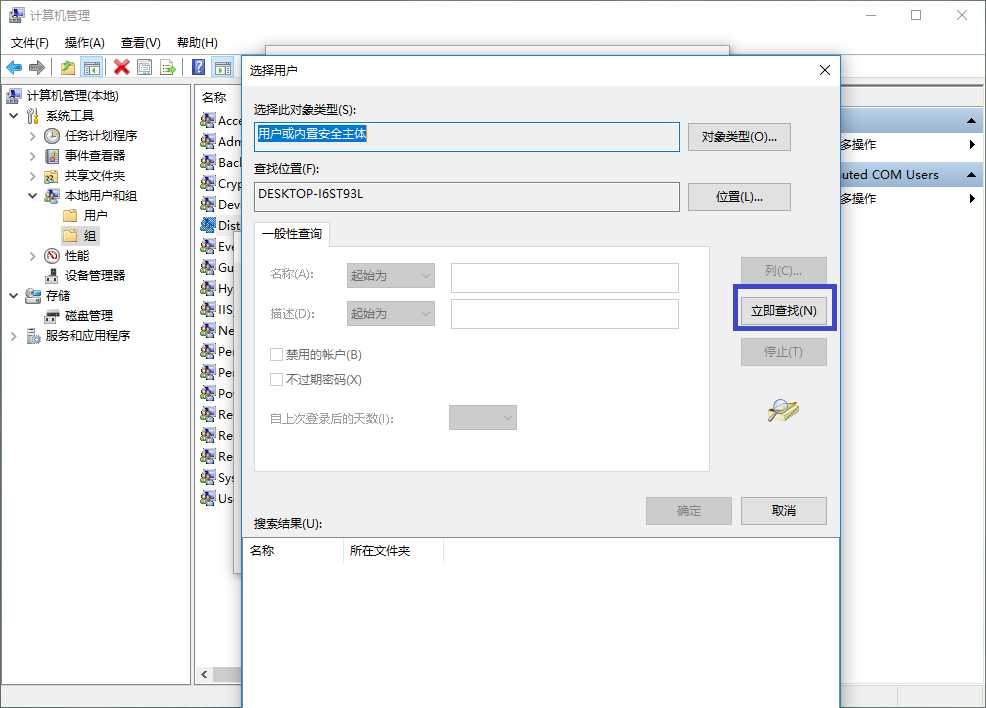Click the 位置(L)... button
Viewport: 986px width, 708px height.
[x=739, y=197]
